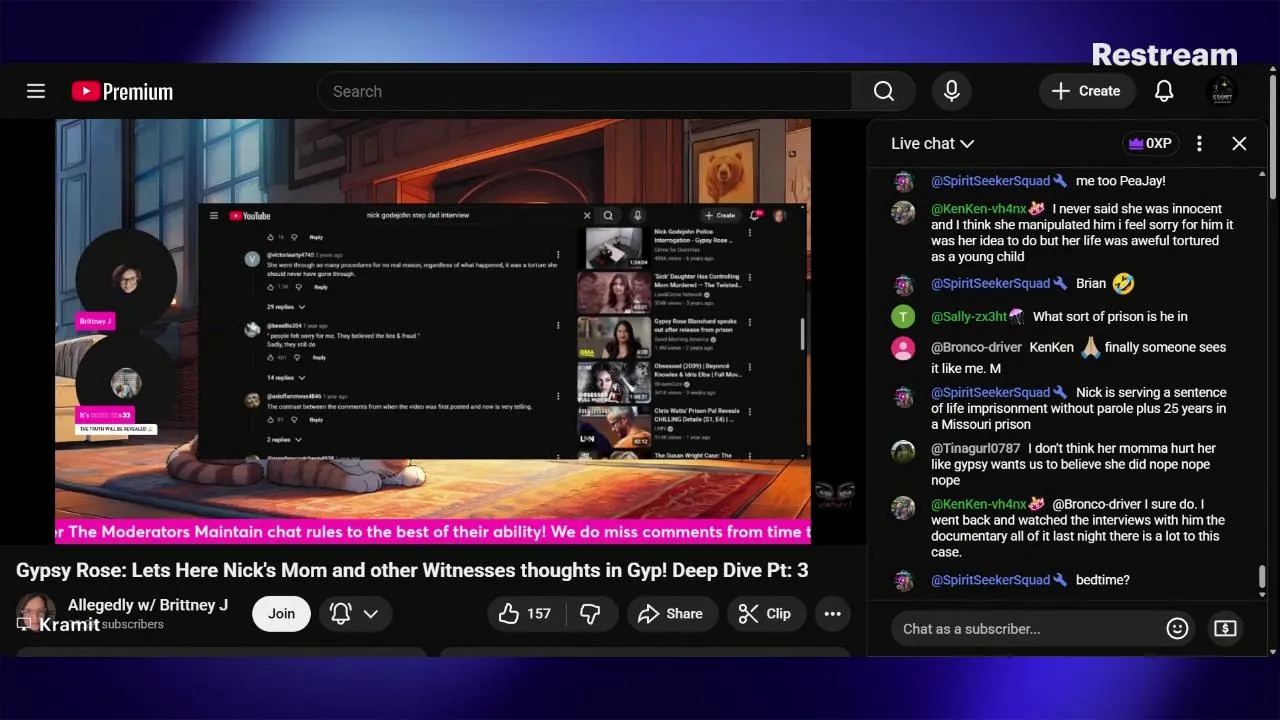Open subscription notification bell dropdown
The width and height of the screenshot is (1280, 720).
tap(355, 614)
